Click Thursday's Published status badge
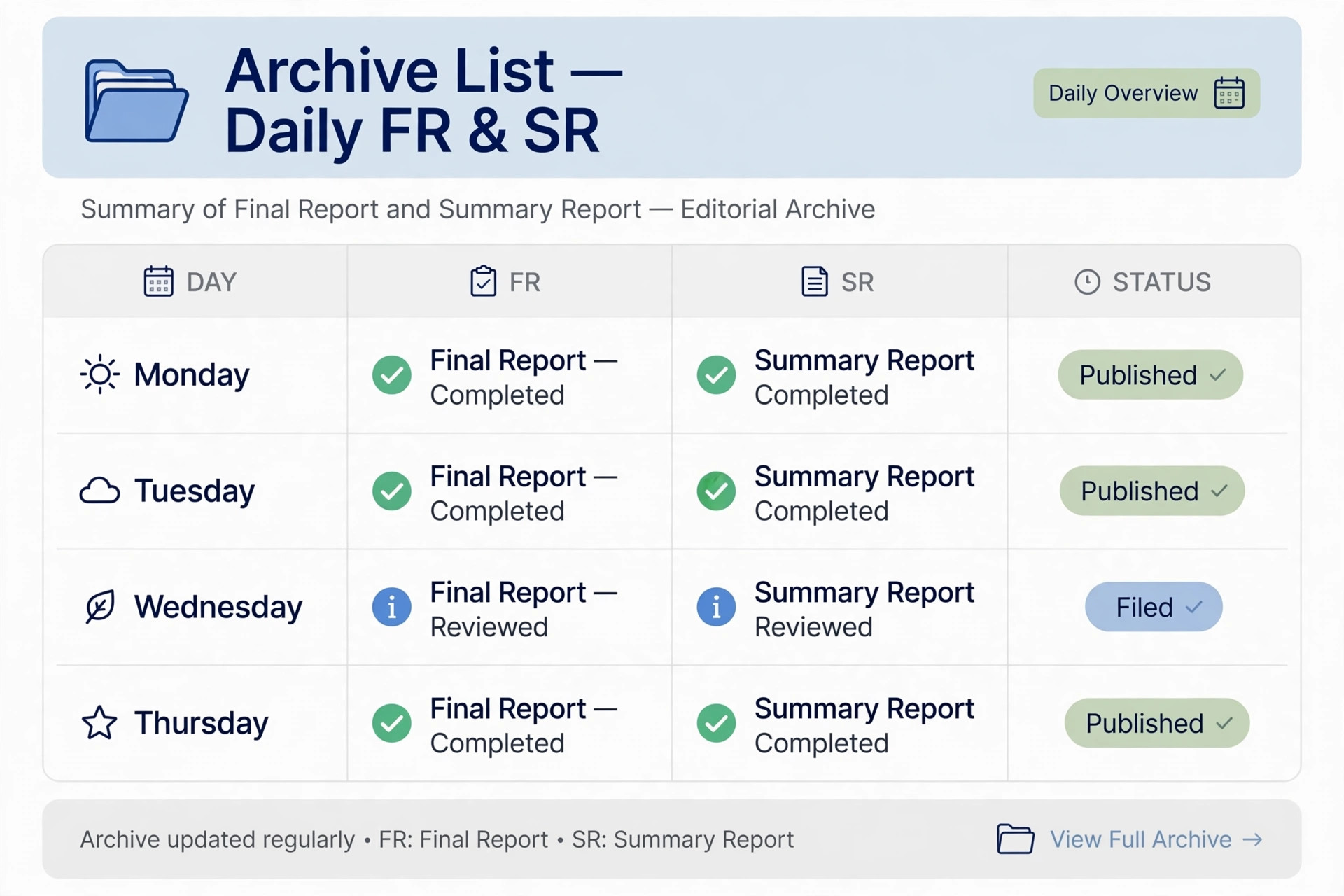The width and height of the screenshot is (1344, 896). click(x=1157, y=723)
